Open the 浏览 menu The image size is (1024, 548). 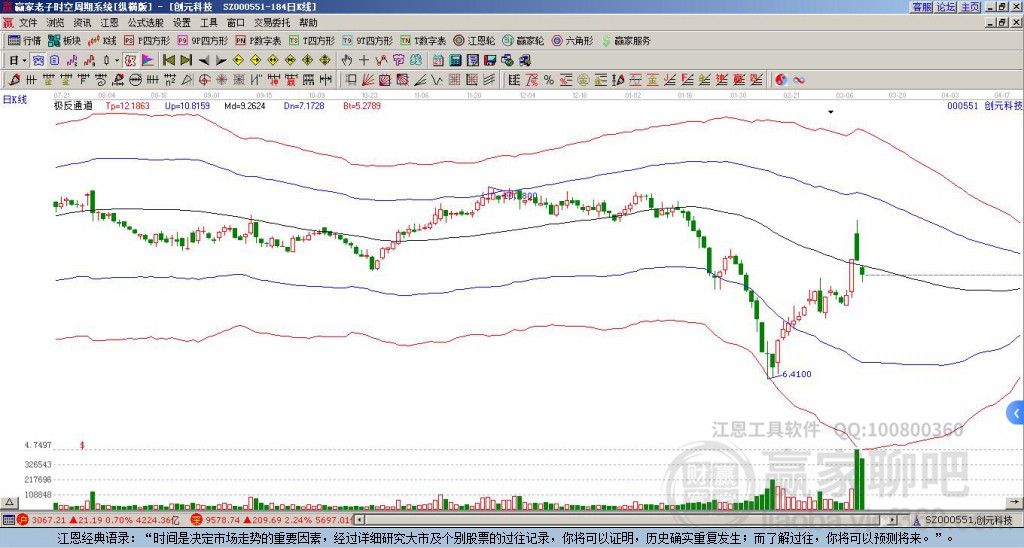point(56,23)
